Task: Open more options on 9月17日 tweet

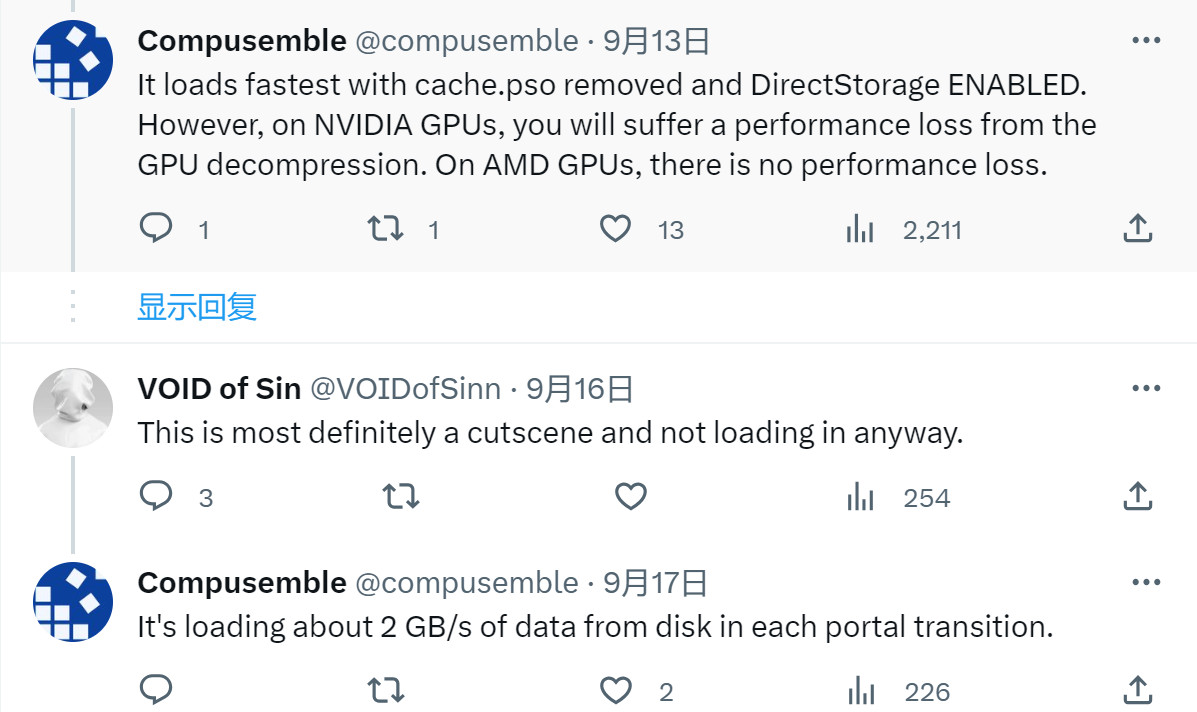Action: (x=1145, y=583)
